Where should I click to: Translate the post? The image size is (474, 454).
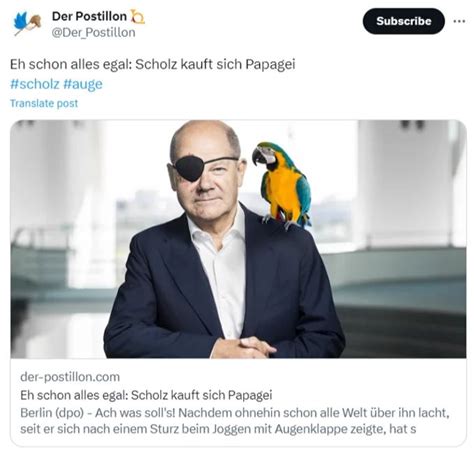[44, 103]
